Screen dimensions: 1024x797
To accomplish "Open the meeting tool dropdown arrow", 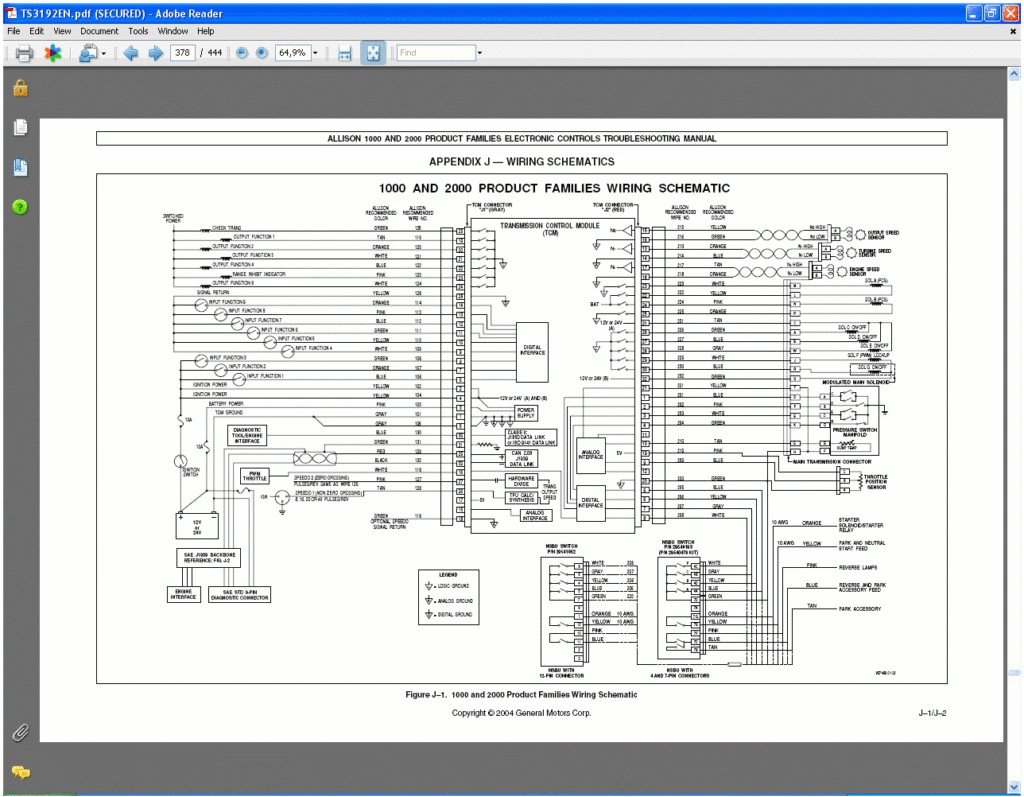I will pyautogui.click(x=103, y=53).
